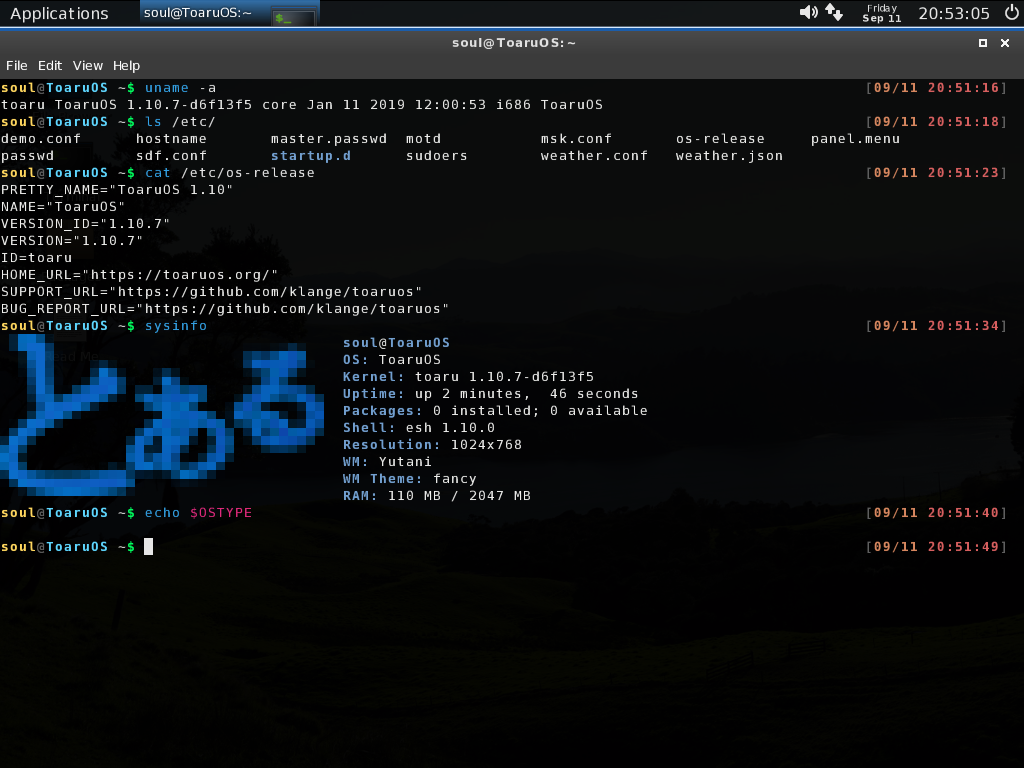The width and height of the screenshot is (1024, 768).
Task: Click the blue pixel-art ToaruOS logo
Action: 162,415
